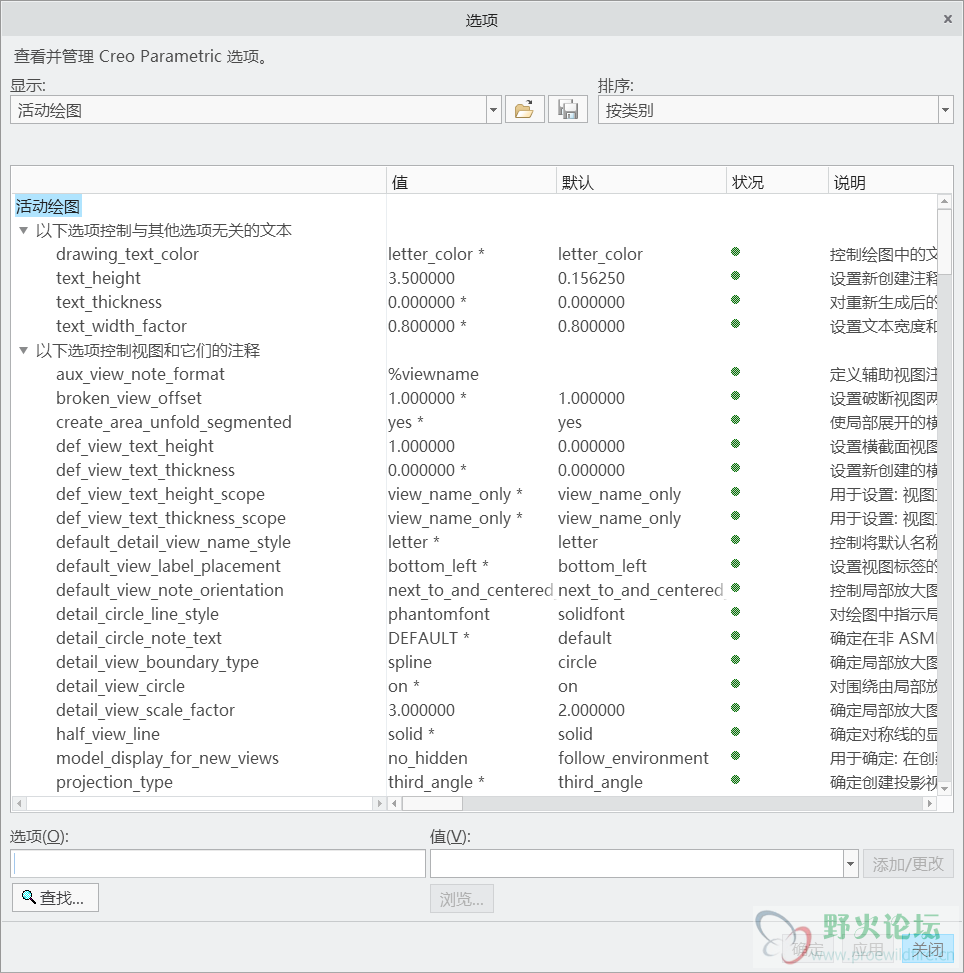Click status dot for text_height row

(736, 276)
